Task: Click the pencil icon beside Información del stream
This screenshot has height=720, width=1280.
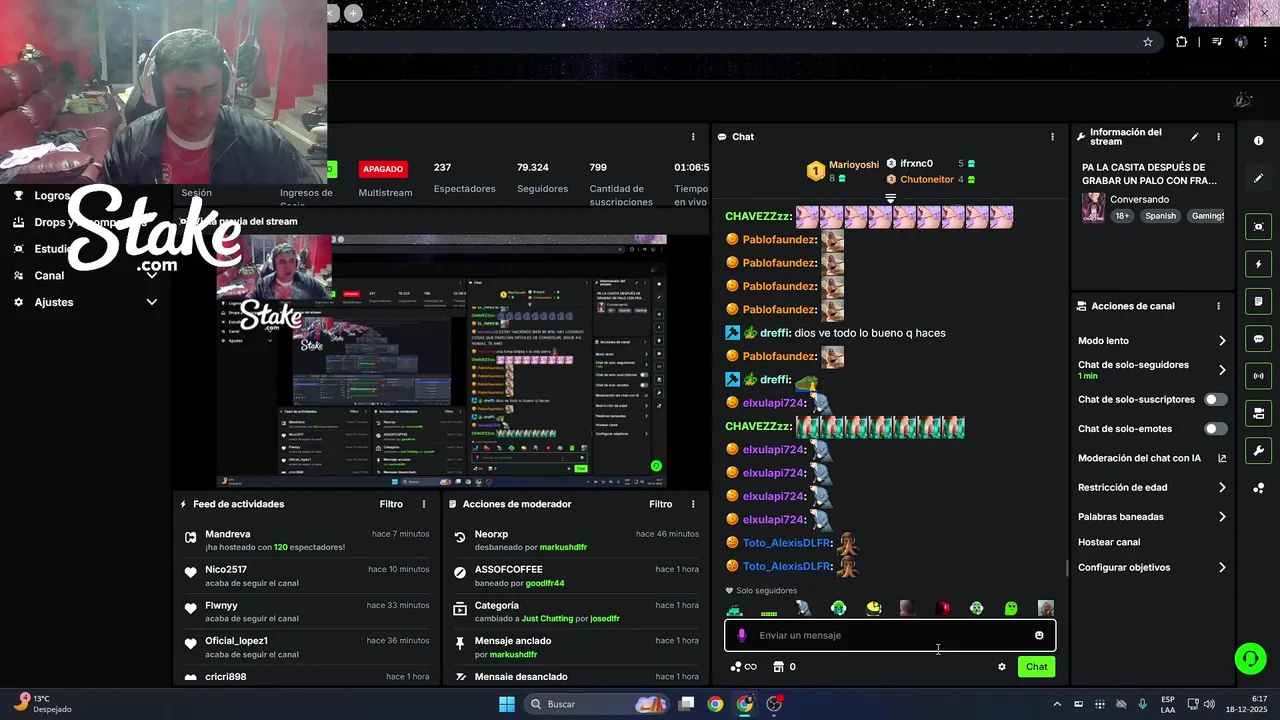Action: [x=1194, y=137]
